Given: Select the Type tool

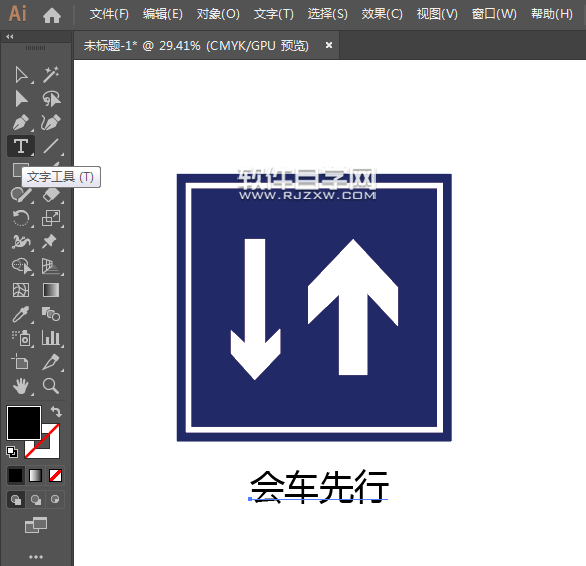Looking at the screenshot, I should 21,146.
